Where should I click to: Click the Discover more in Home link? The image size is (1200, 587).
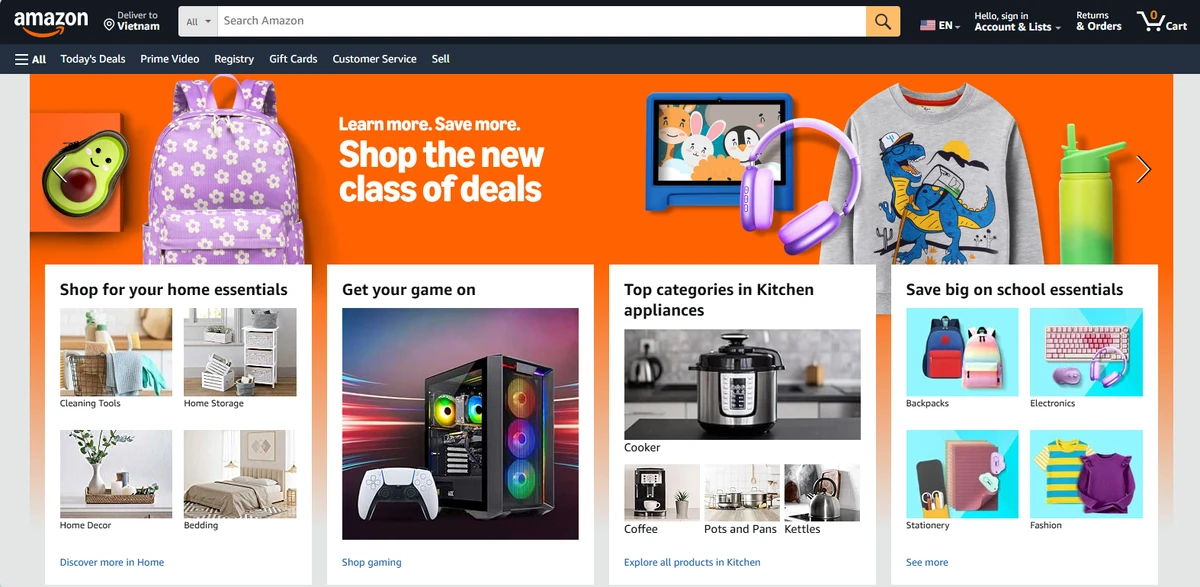coord(112,562)
